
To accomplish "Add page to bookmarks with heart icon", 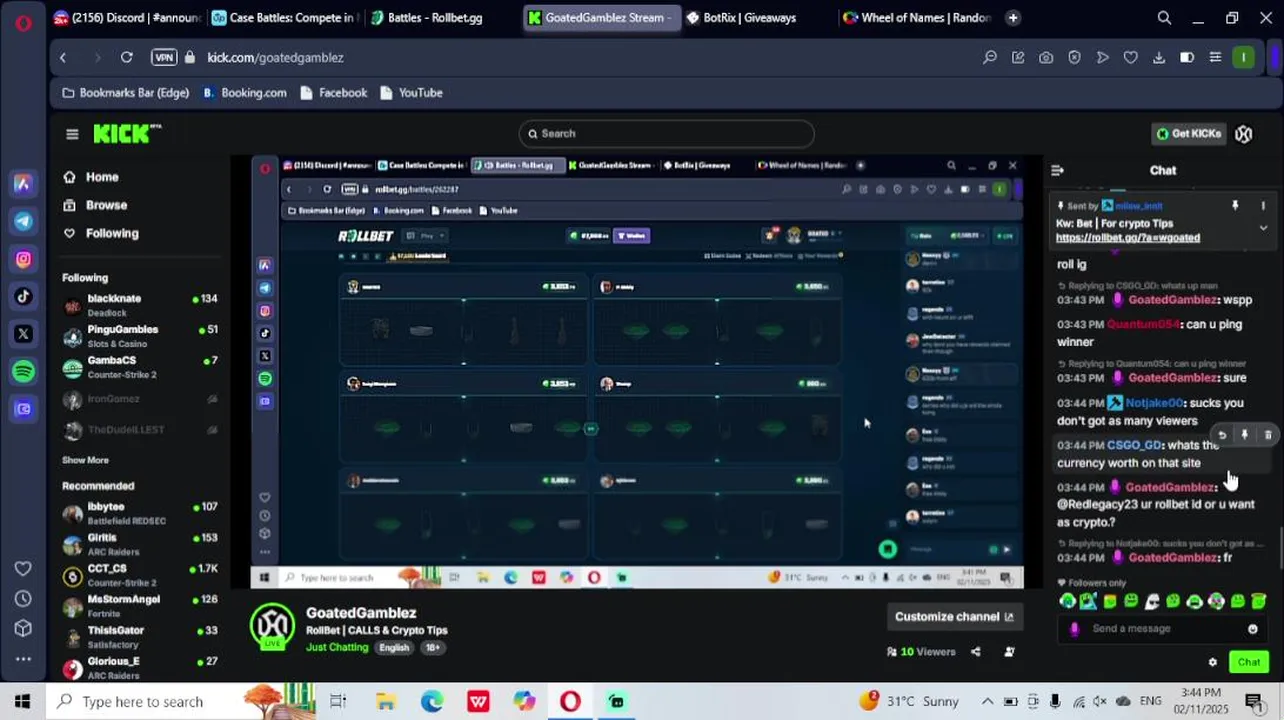I will click(1131, 57).
